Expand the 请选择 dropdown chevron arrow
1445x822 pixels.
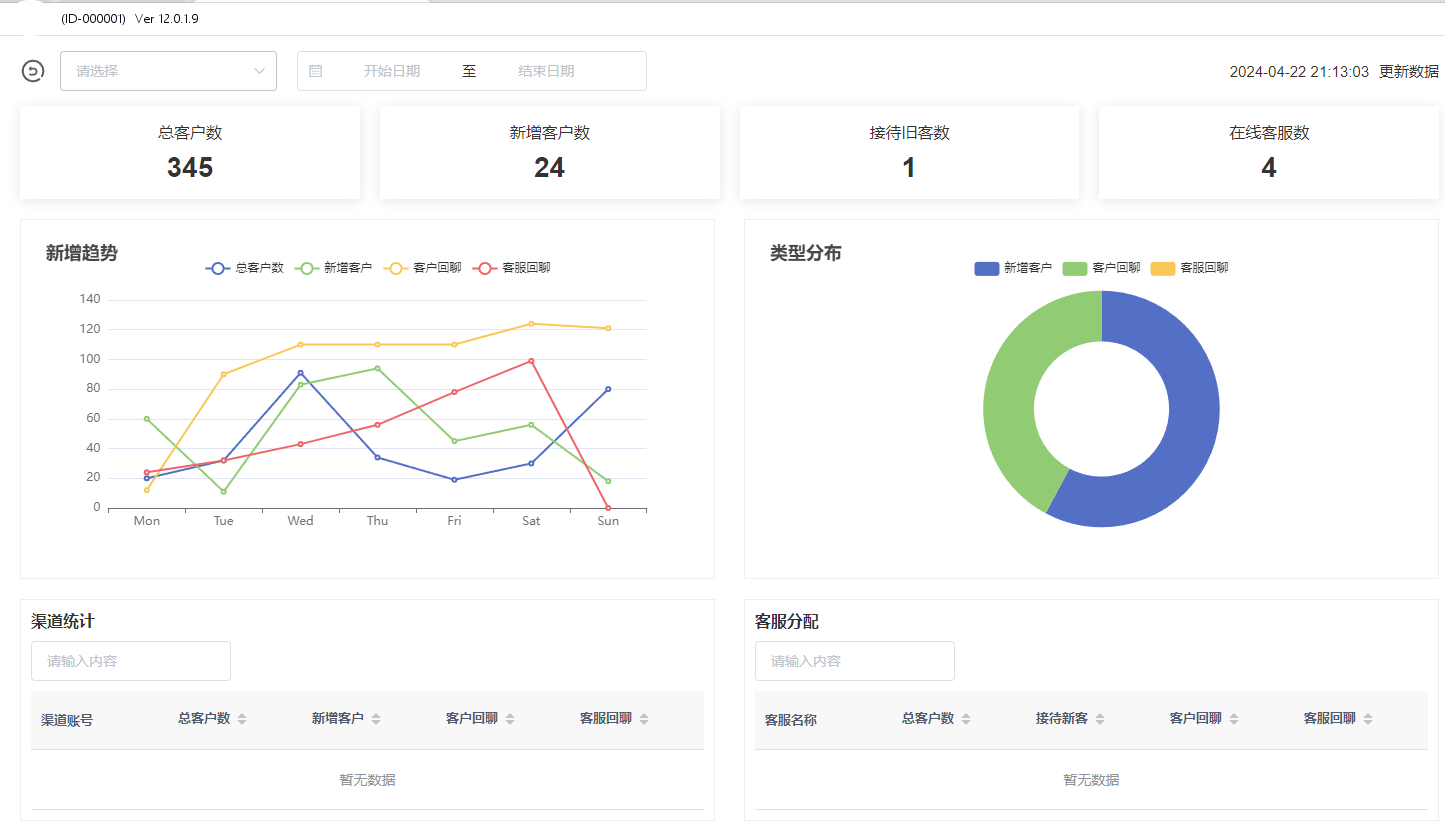pos(260,71)
